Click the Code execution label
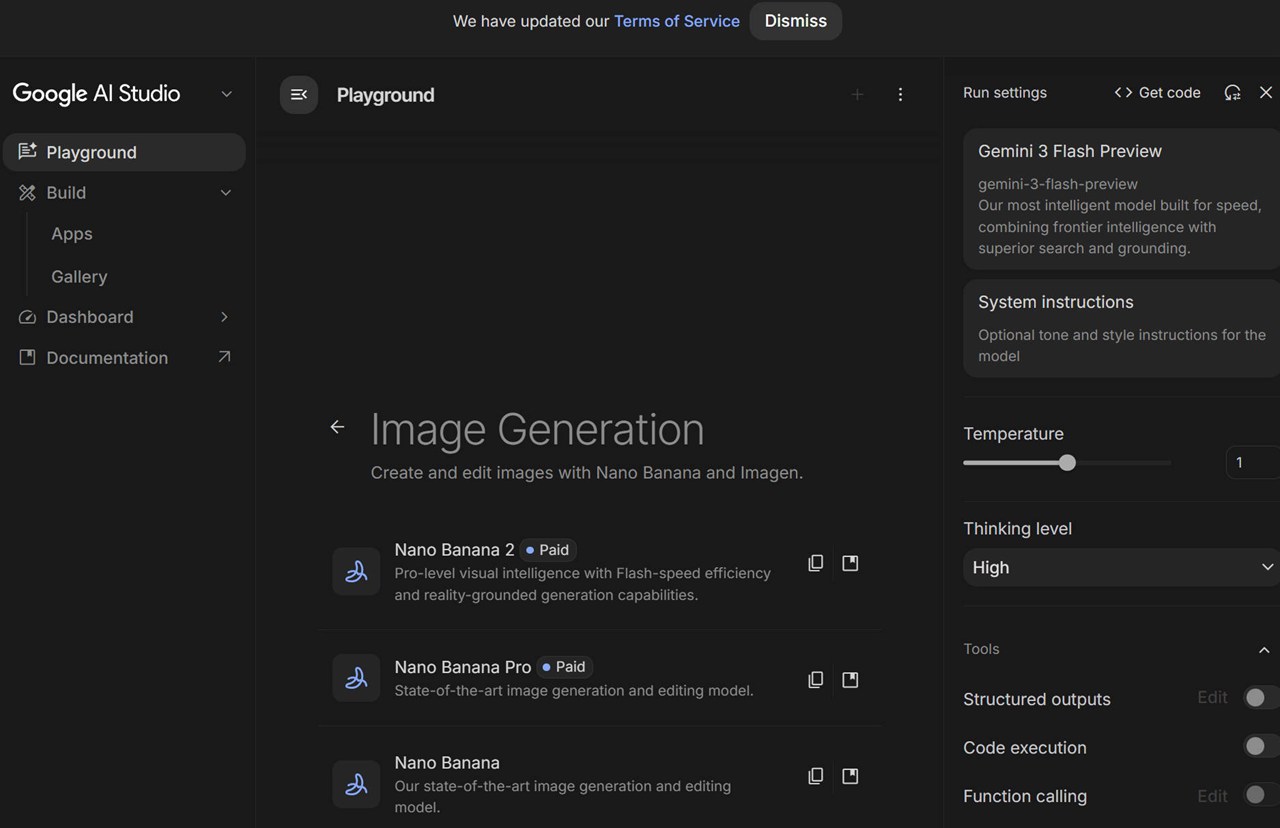 click(x=1025, y=748)
